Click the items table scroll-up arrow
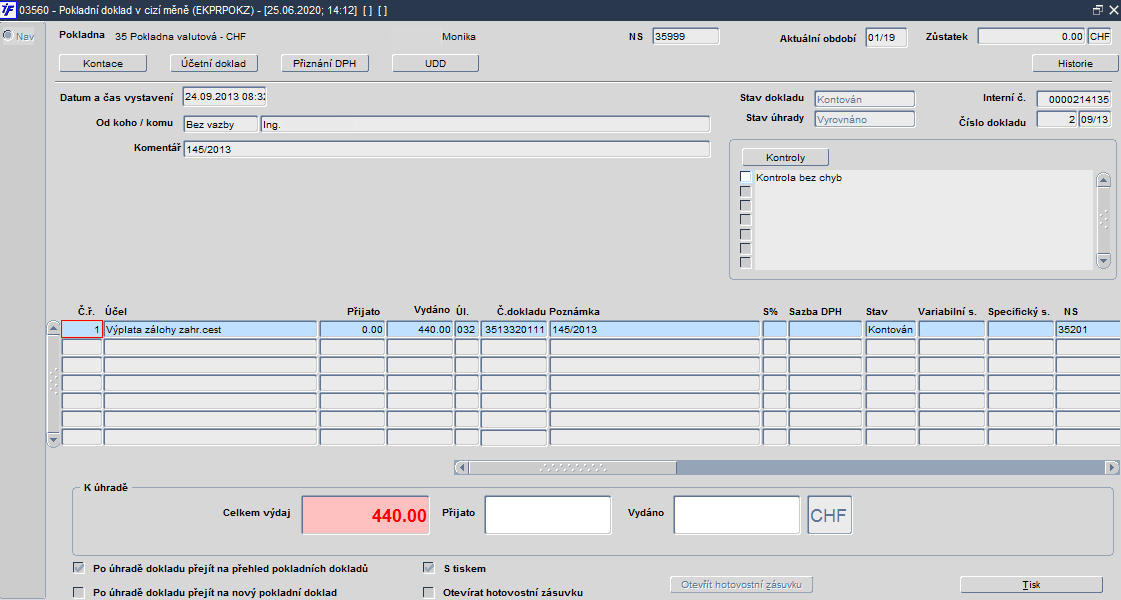Screen dimensions: 1121x600 click(x=53, y=328)
